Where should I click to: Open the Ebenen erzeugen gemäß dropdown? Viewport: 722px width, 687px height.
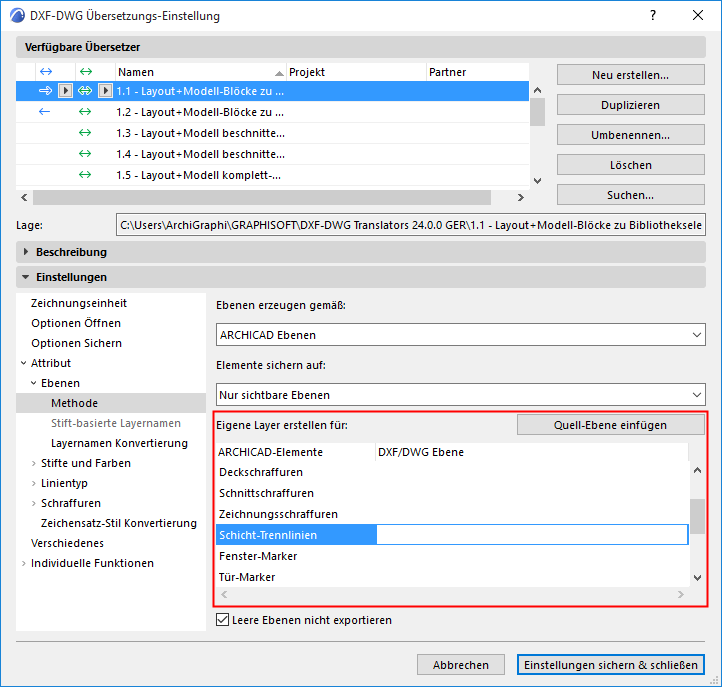tap(460, 335)
